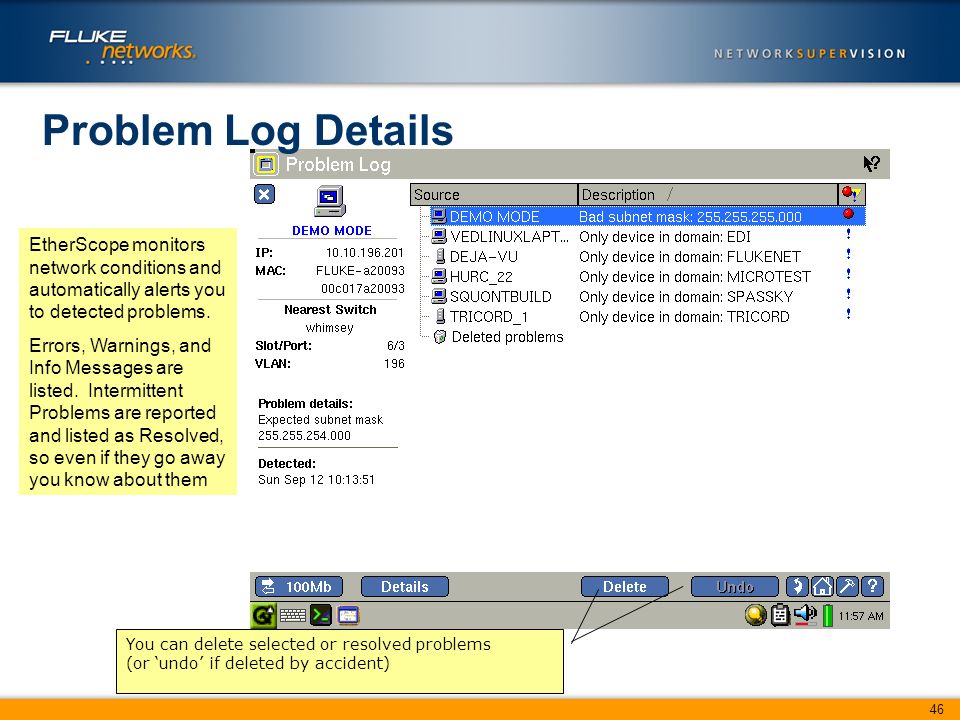The height and width of the screenshot is (720, 960).
Task: Click "Only device in domain: TRICORD"
Action: 684,317
